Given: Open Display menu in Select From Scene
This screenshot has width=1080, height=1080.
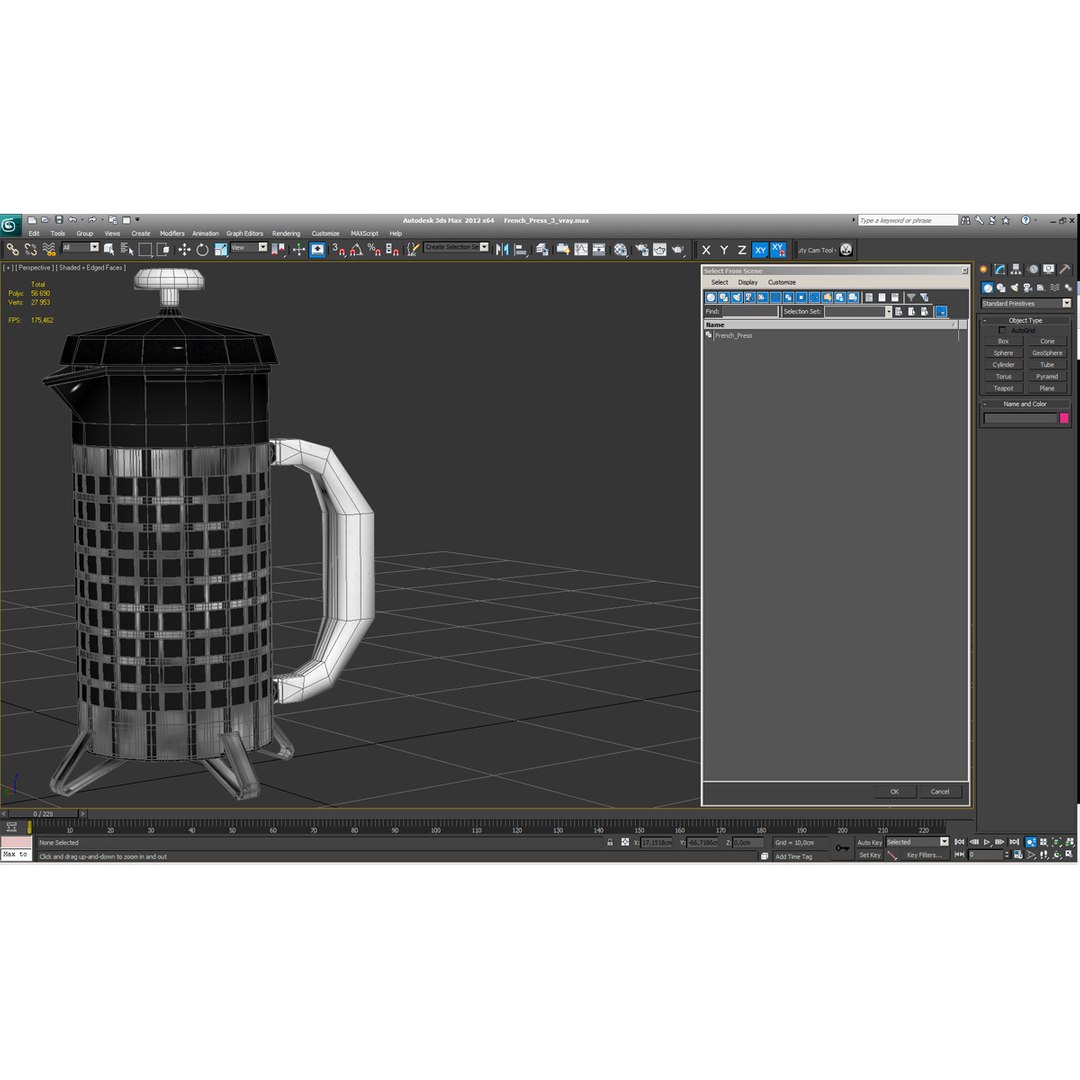Looking at the screenshot, I should [x=747, y=282].
